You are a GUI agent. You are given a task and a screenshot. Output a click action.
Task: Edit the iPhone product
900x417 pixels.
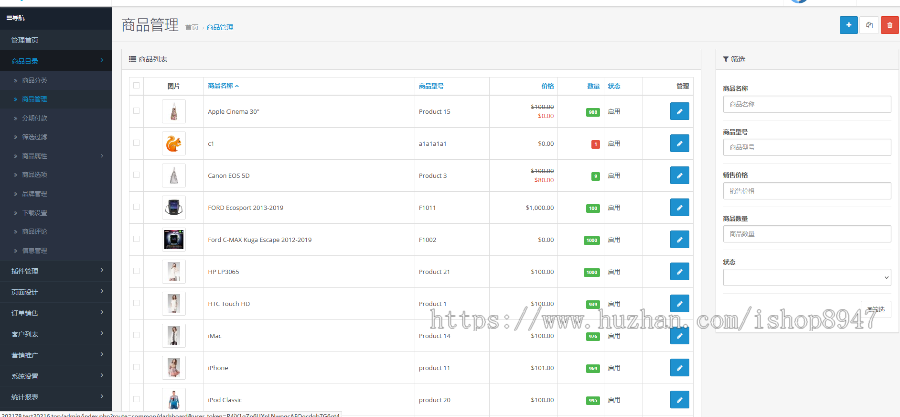click(679, 368)
